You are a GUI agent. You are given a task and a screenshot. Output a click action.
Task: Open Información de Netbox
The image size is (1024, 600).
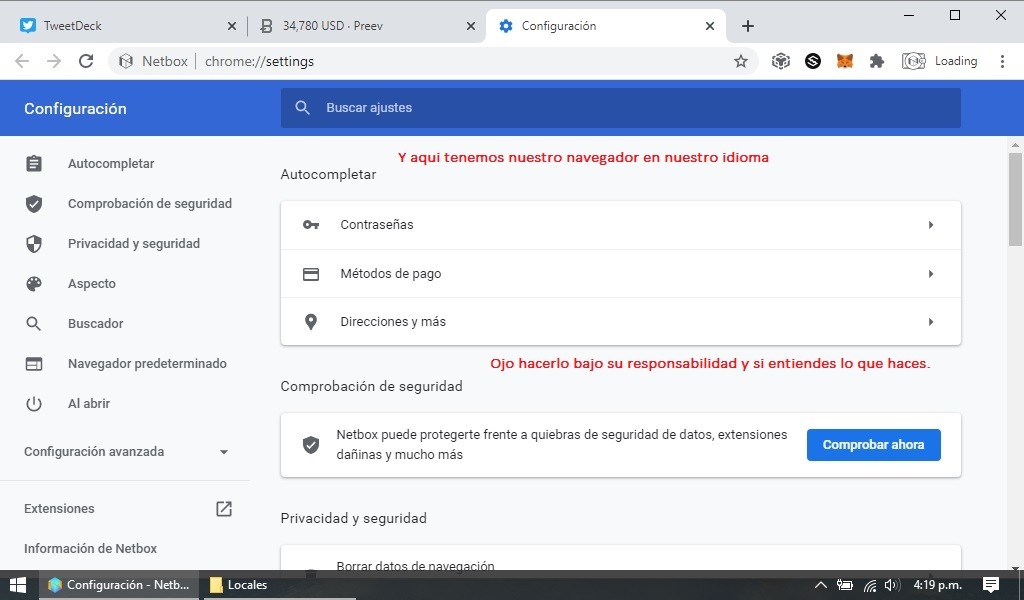90,548
